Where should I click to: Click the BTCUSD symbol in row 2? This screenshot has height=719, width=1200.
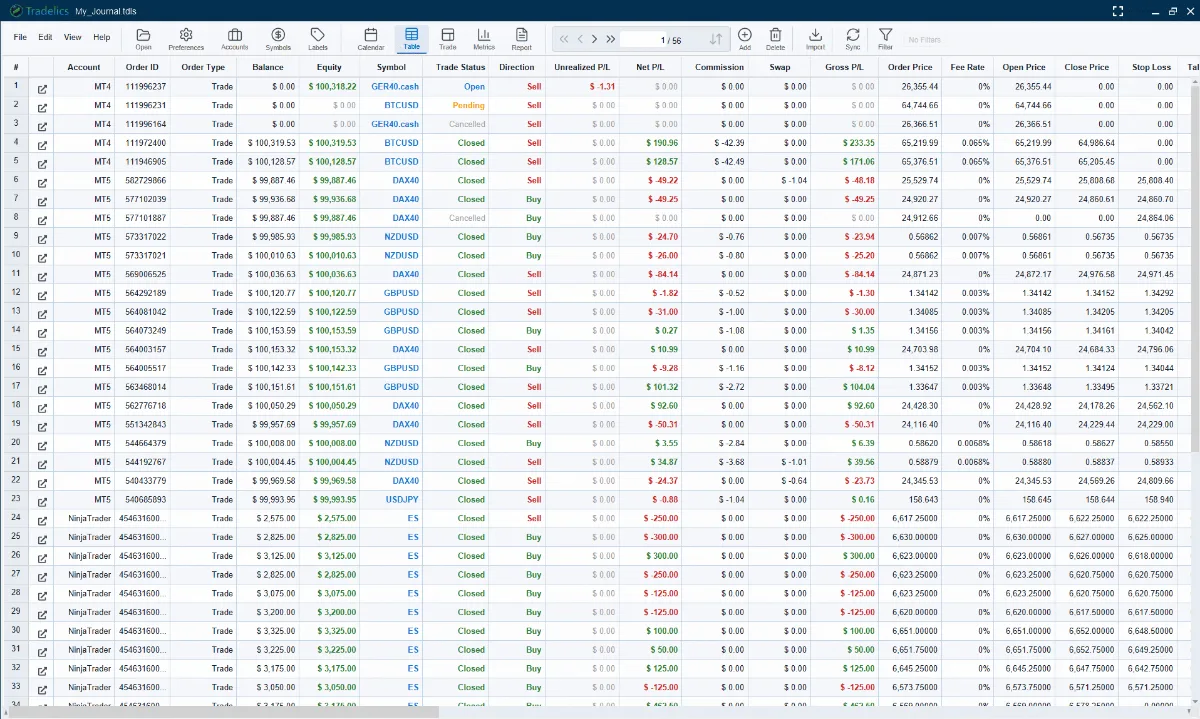coord(401,105)
